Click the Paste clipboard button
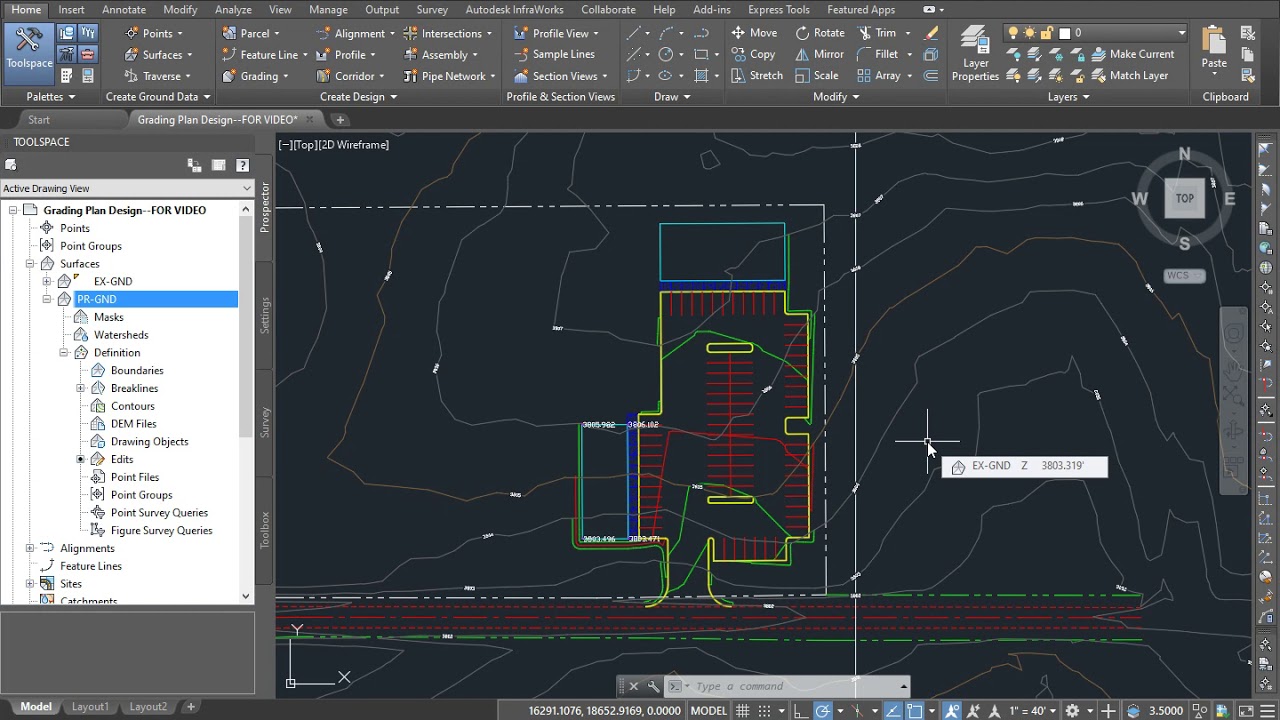 (1214, 50)
